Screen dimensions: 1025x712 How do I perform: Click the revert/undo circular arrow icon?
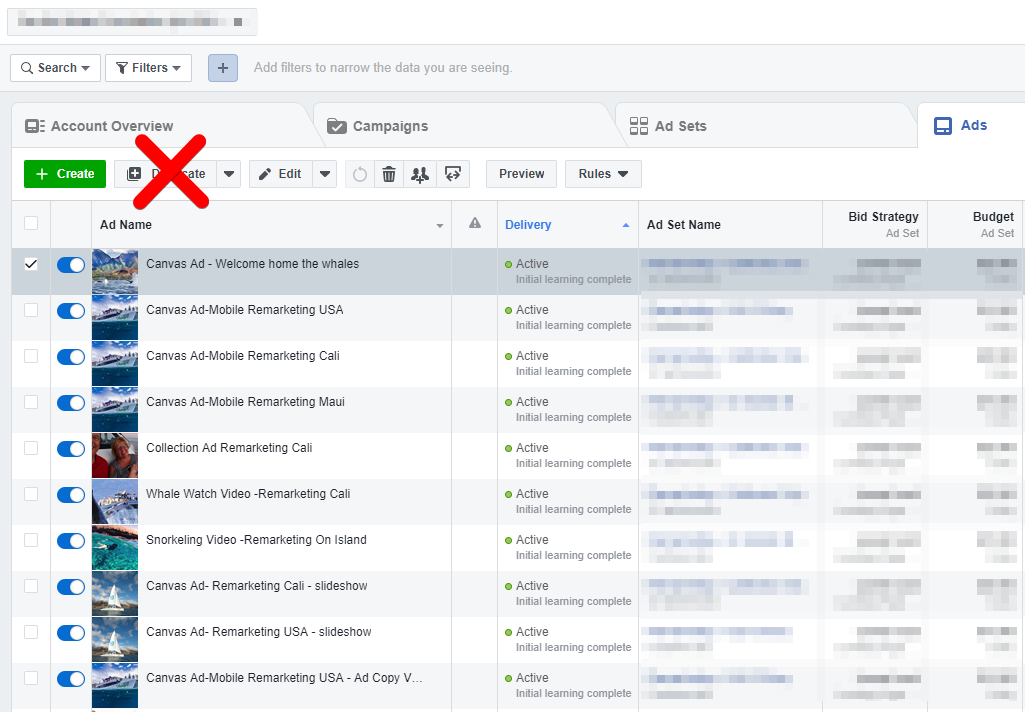(360, 174)
